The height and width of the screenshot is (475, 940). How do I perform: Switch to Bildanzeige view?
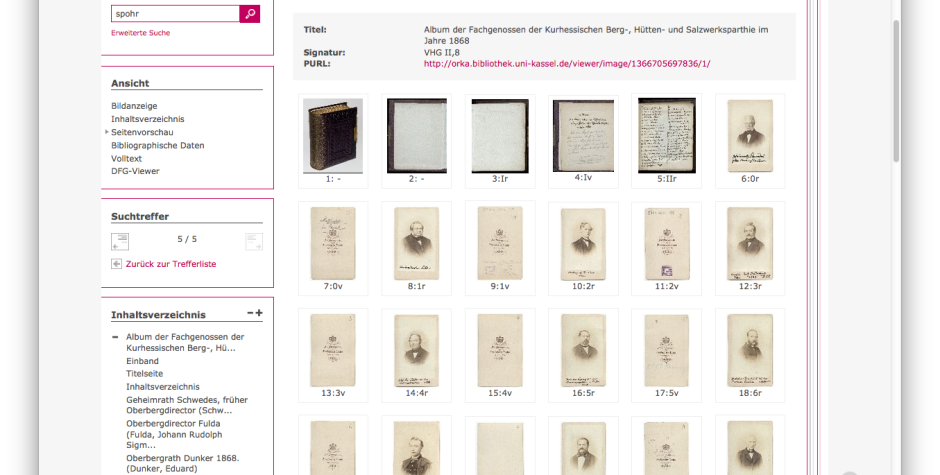point(134,106)
